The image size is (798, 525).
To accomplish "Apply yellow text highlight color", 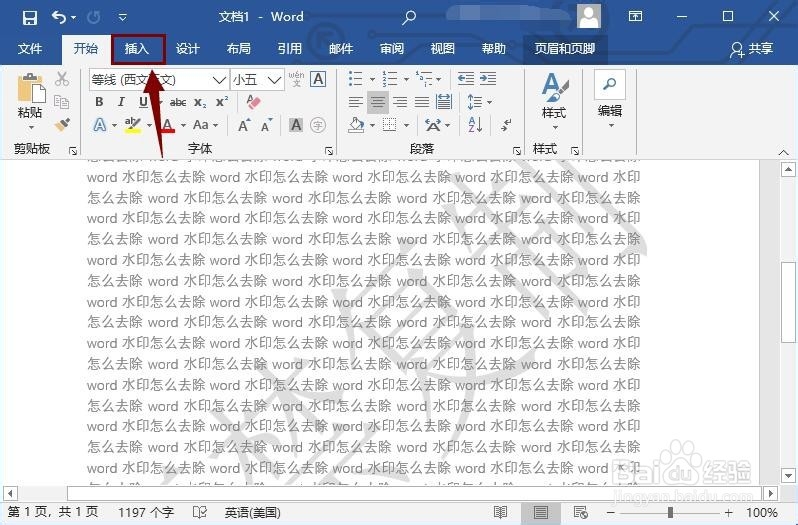I will [132, 125].
